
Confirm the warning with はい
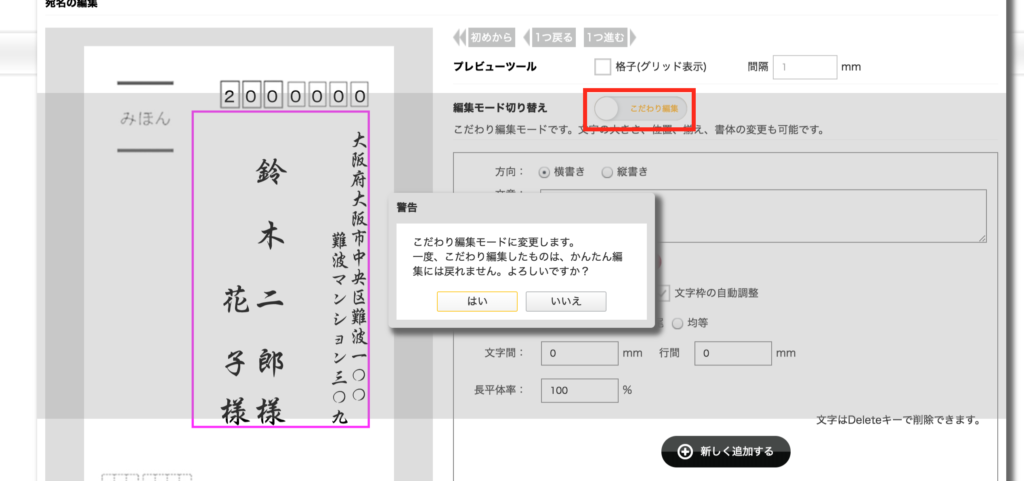(x=477, y=302)
